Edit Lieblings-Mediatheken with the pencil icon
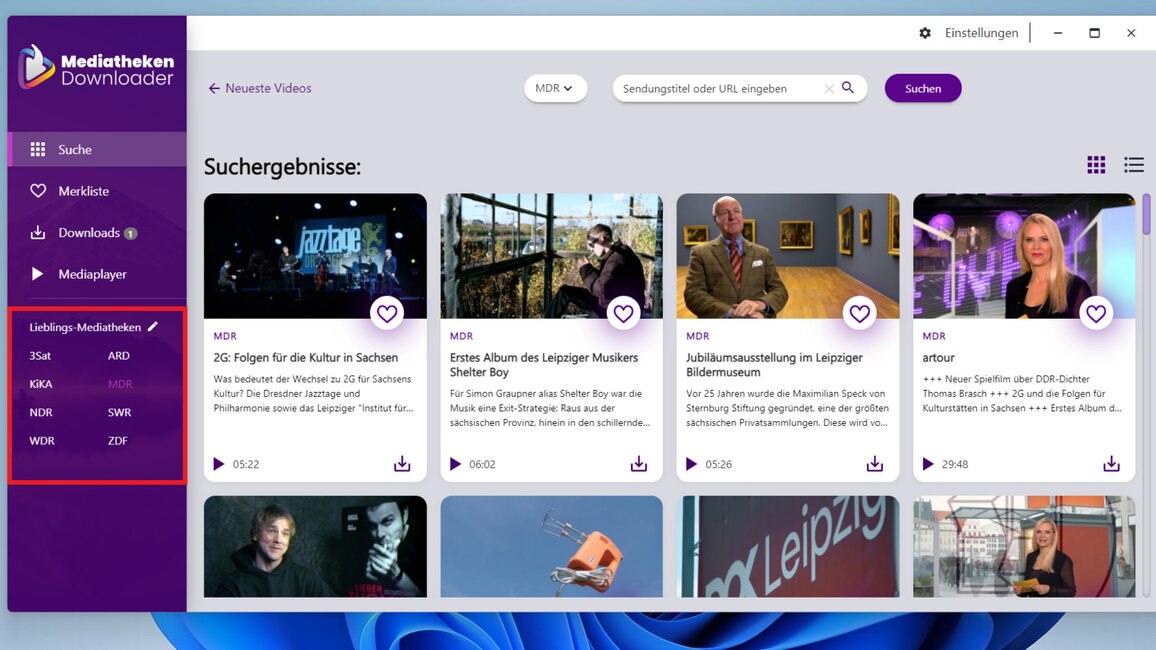Screen dimensions: 1156x650 click(x=153, y=327)
